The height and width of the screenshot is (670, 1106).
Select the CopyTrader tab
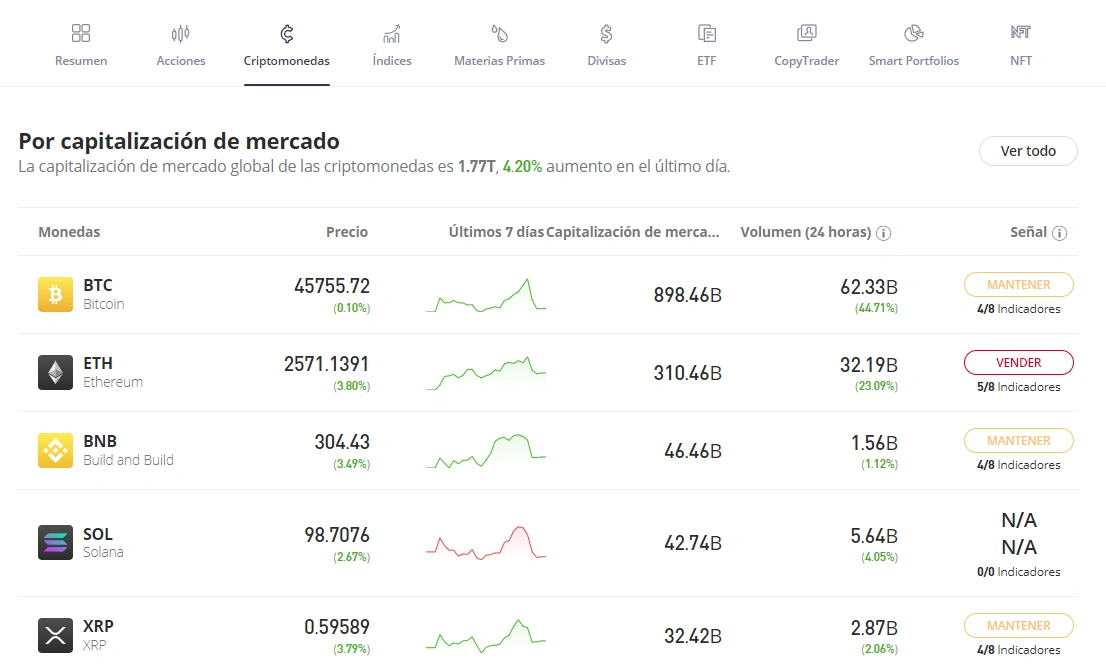pyautogui.click(x=806, y=47)
